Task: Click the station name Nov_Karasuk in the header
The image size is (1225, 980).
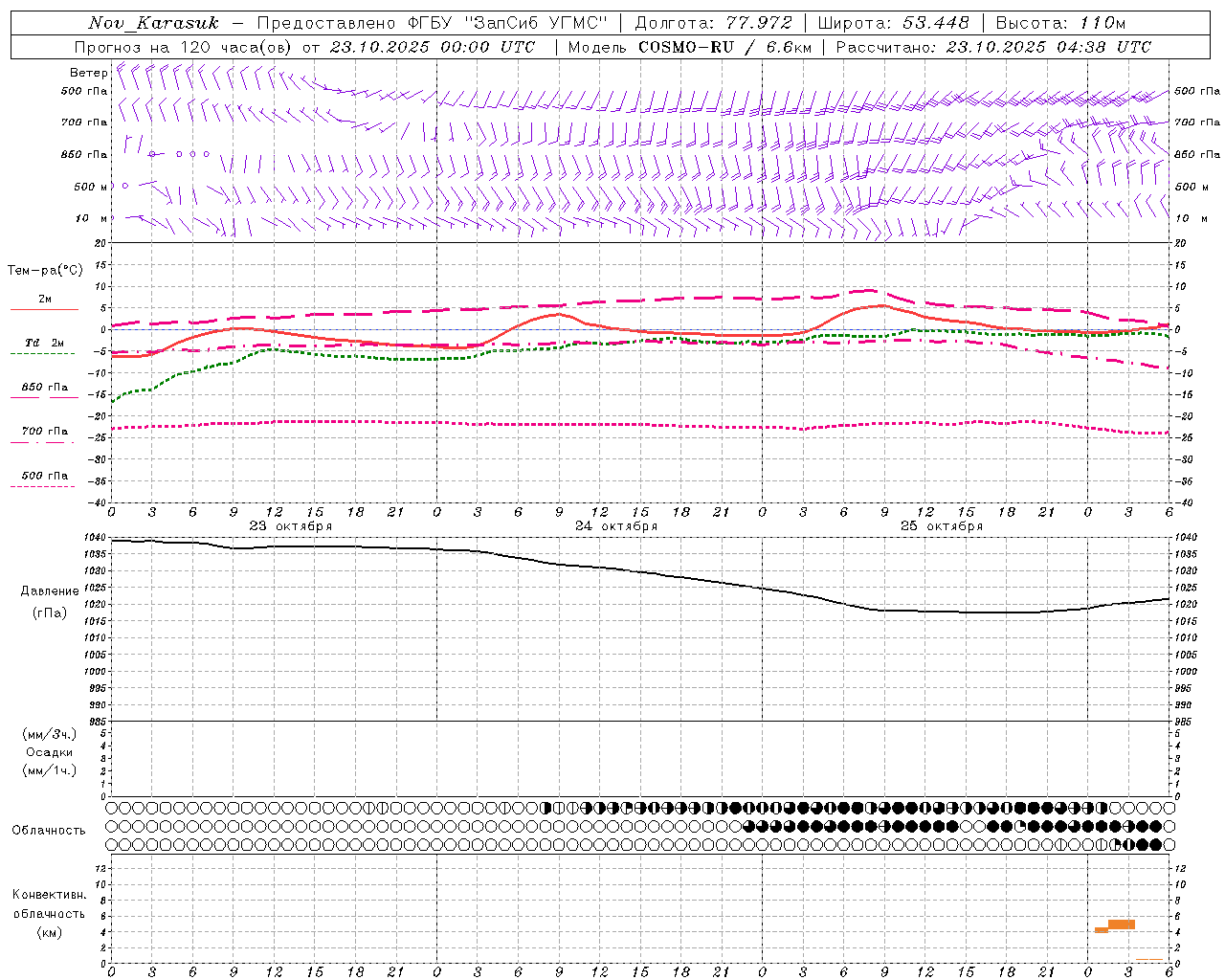Action: pos(153,23)
